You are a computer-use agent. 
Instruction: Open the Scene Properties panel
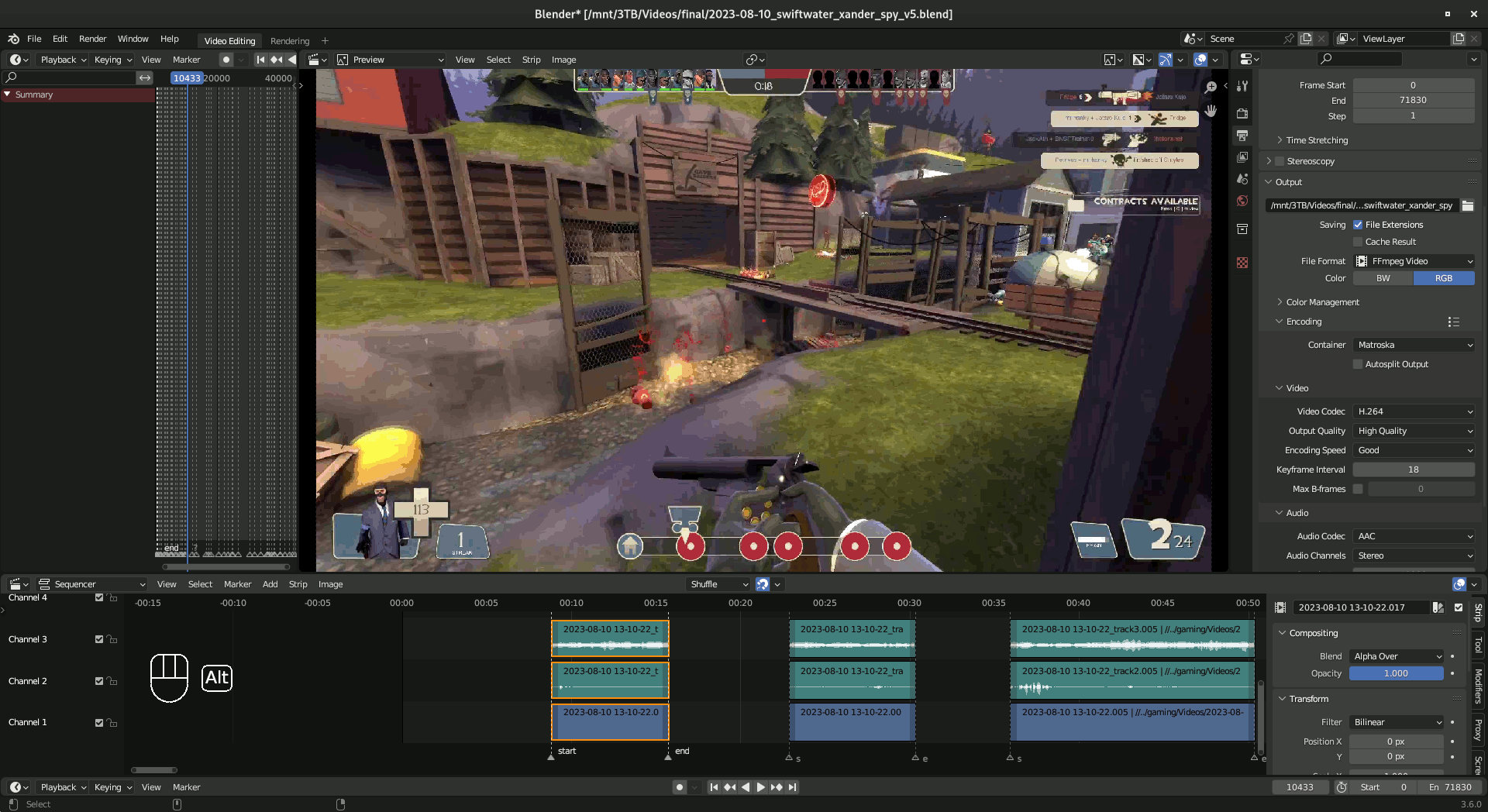click(1242, 179)
